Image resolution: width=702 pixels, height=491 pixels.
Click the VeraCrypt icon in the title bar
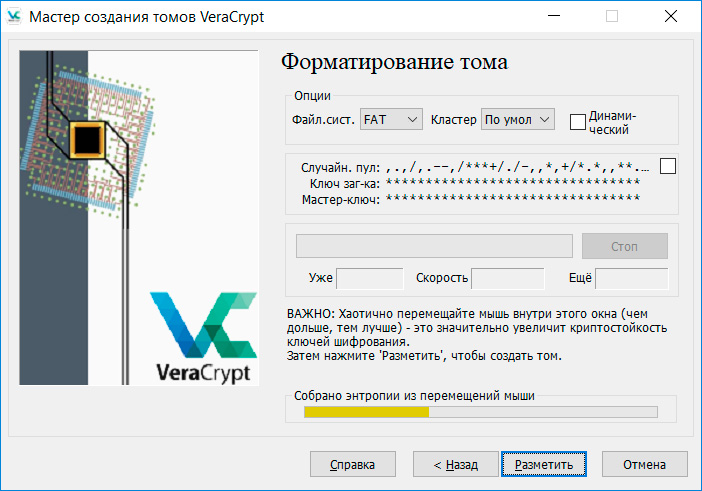[x=14, y=16]
